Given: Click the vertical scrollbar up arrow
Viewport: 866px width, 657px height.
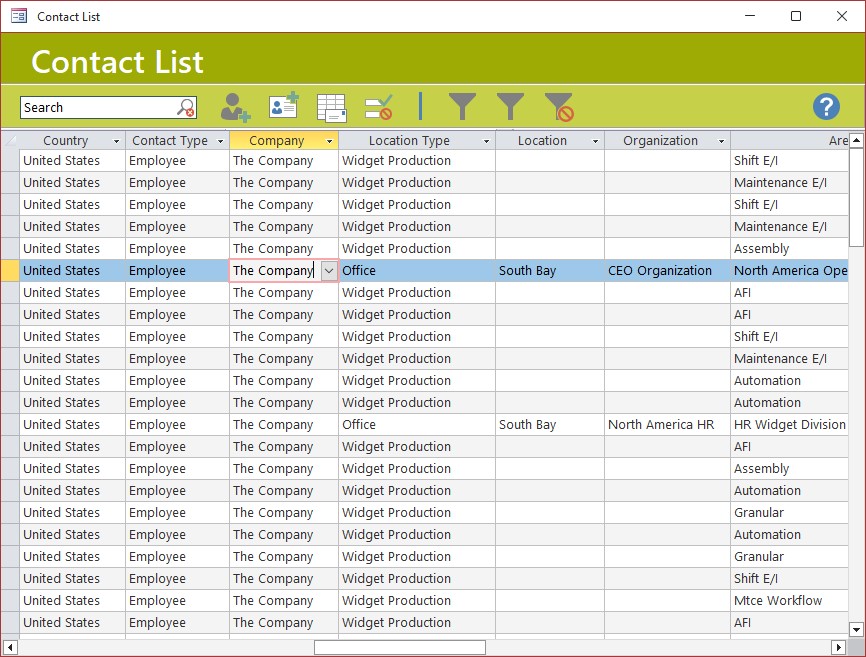Looking at the screenshot, I should click(x=856, y=140).
